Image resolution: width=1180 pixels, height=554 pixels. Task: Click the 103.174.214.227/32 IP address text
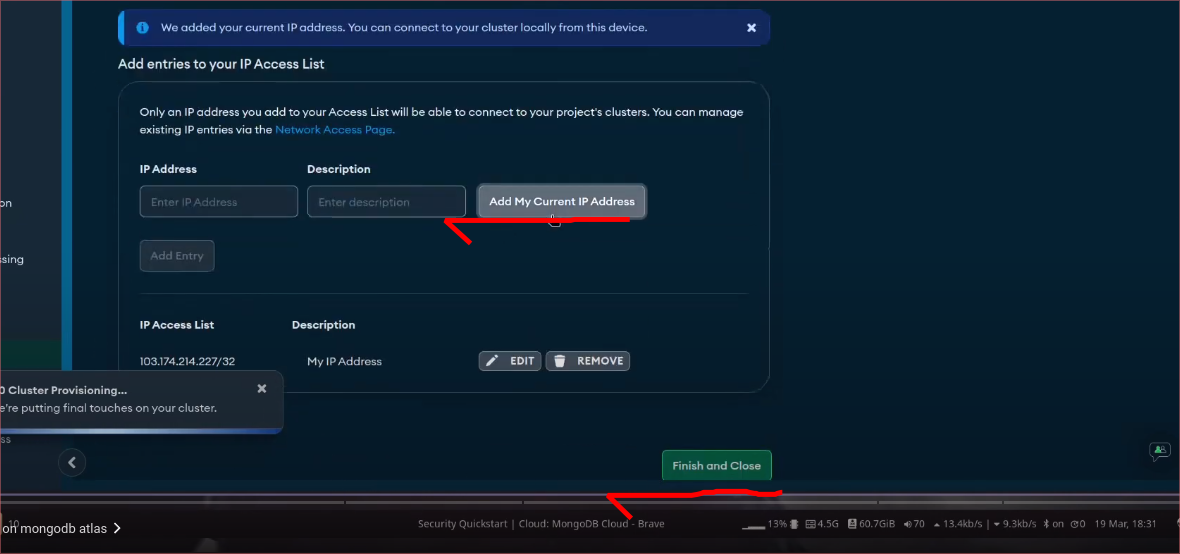coord(187,361)
